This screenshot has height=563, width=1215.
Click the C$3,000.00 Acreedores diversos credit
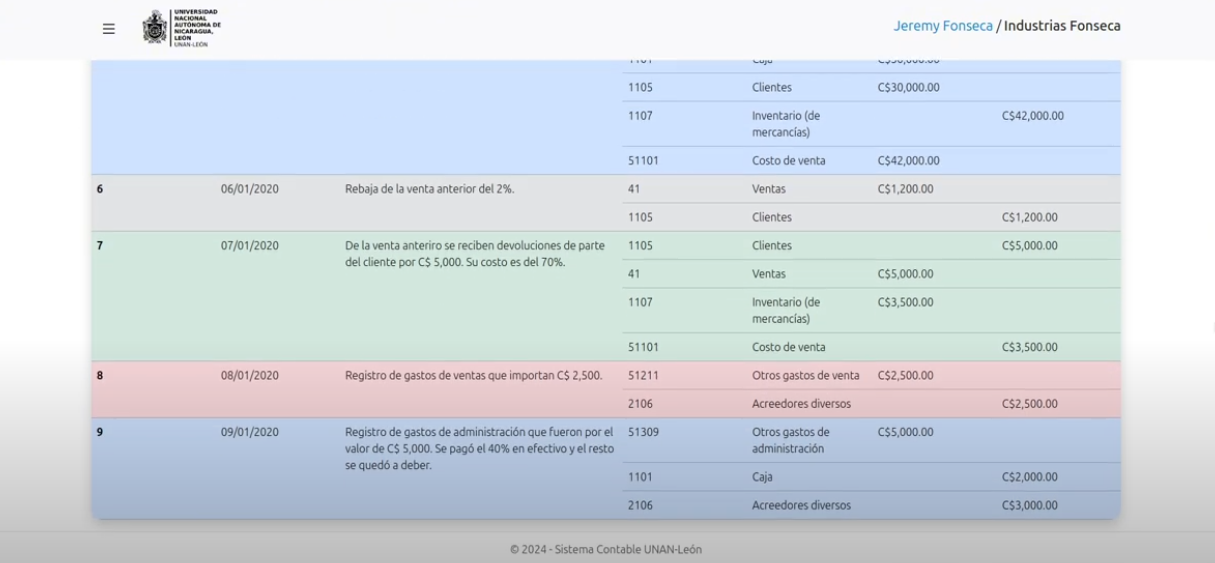[x=1030, y=505]
